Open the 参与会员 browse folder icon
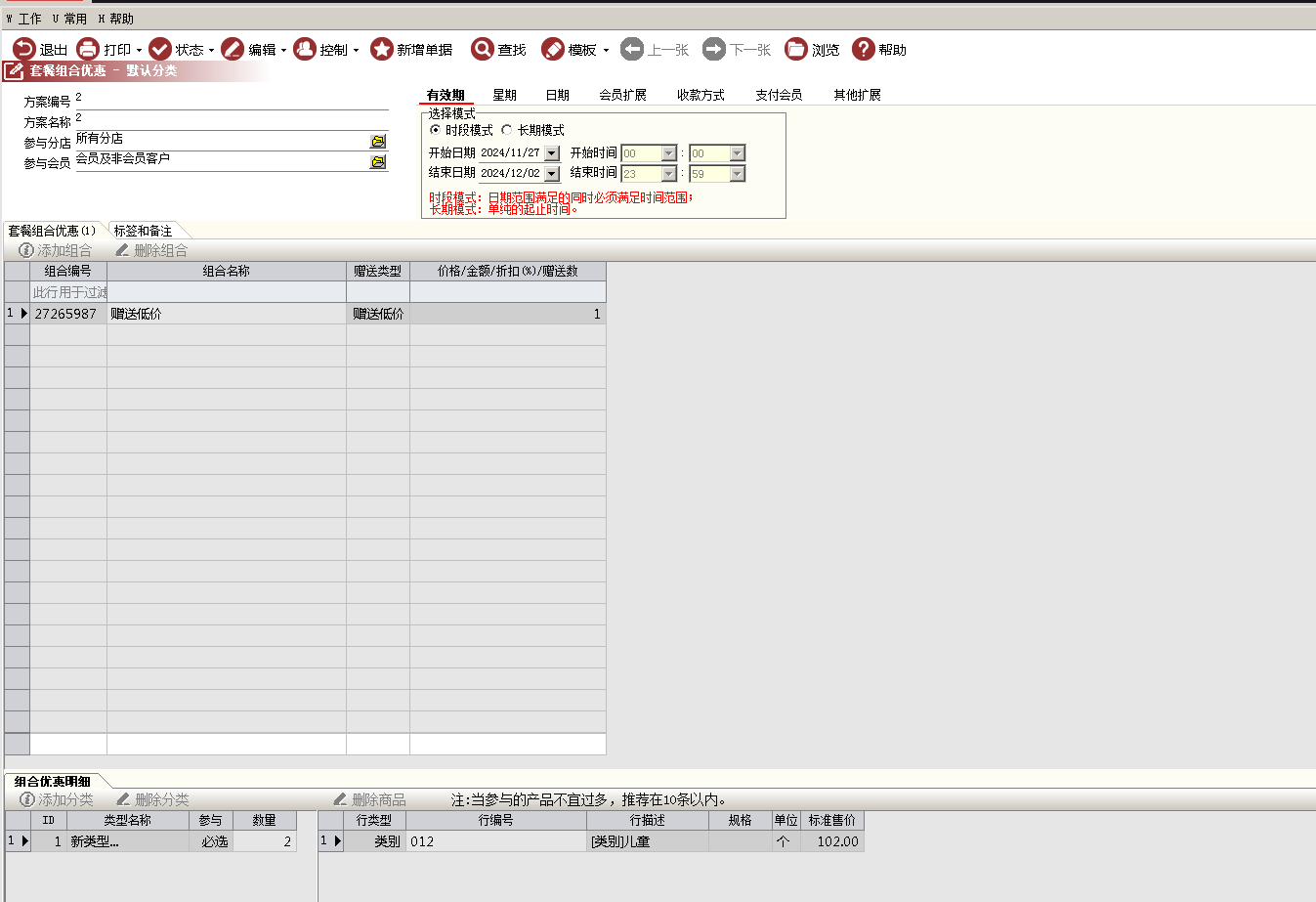1316x902 pixels. coord(378,162)
